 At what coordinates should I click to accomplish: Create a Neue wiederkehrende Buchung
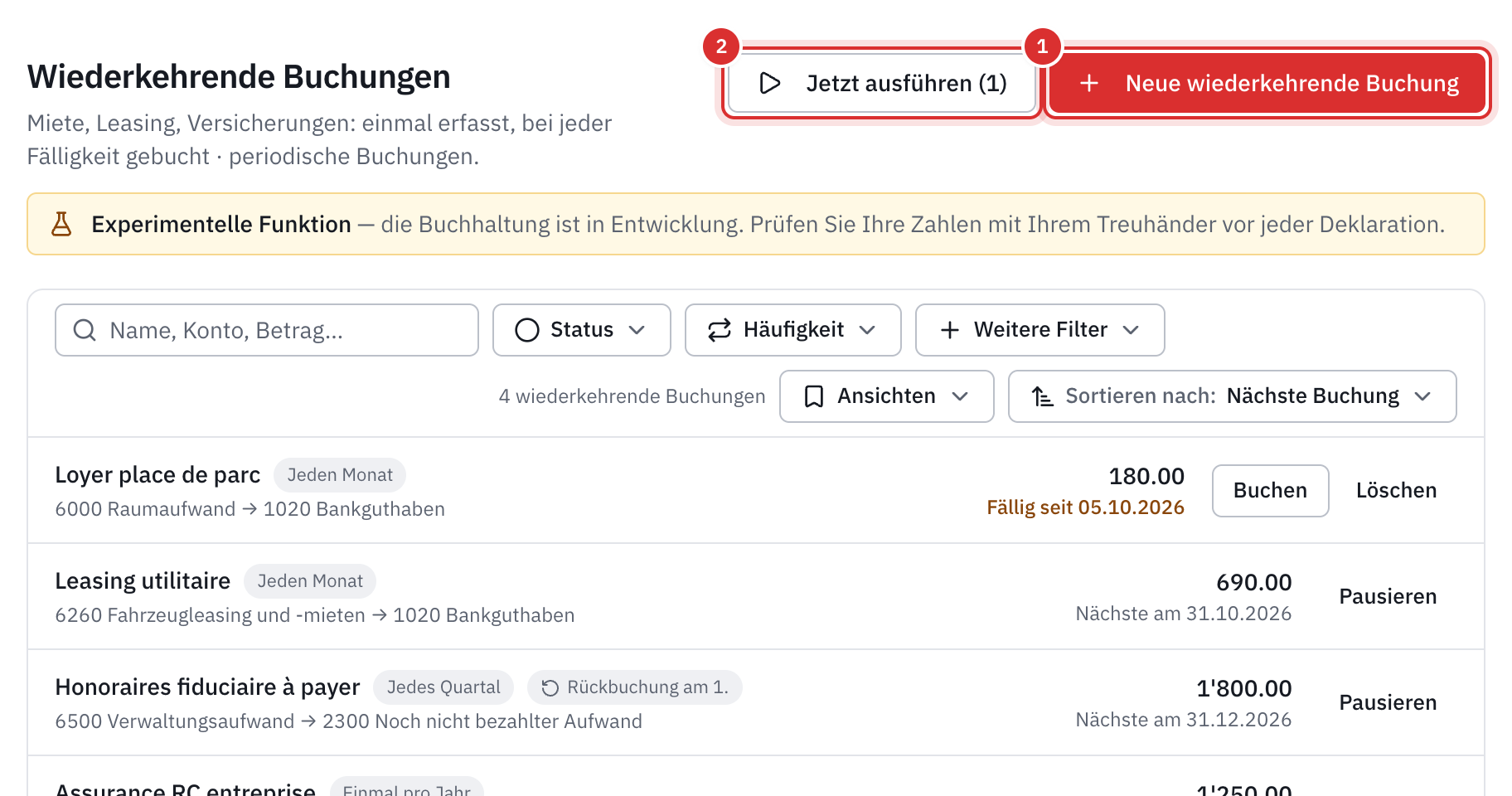coord(1268,83)
